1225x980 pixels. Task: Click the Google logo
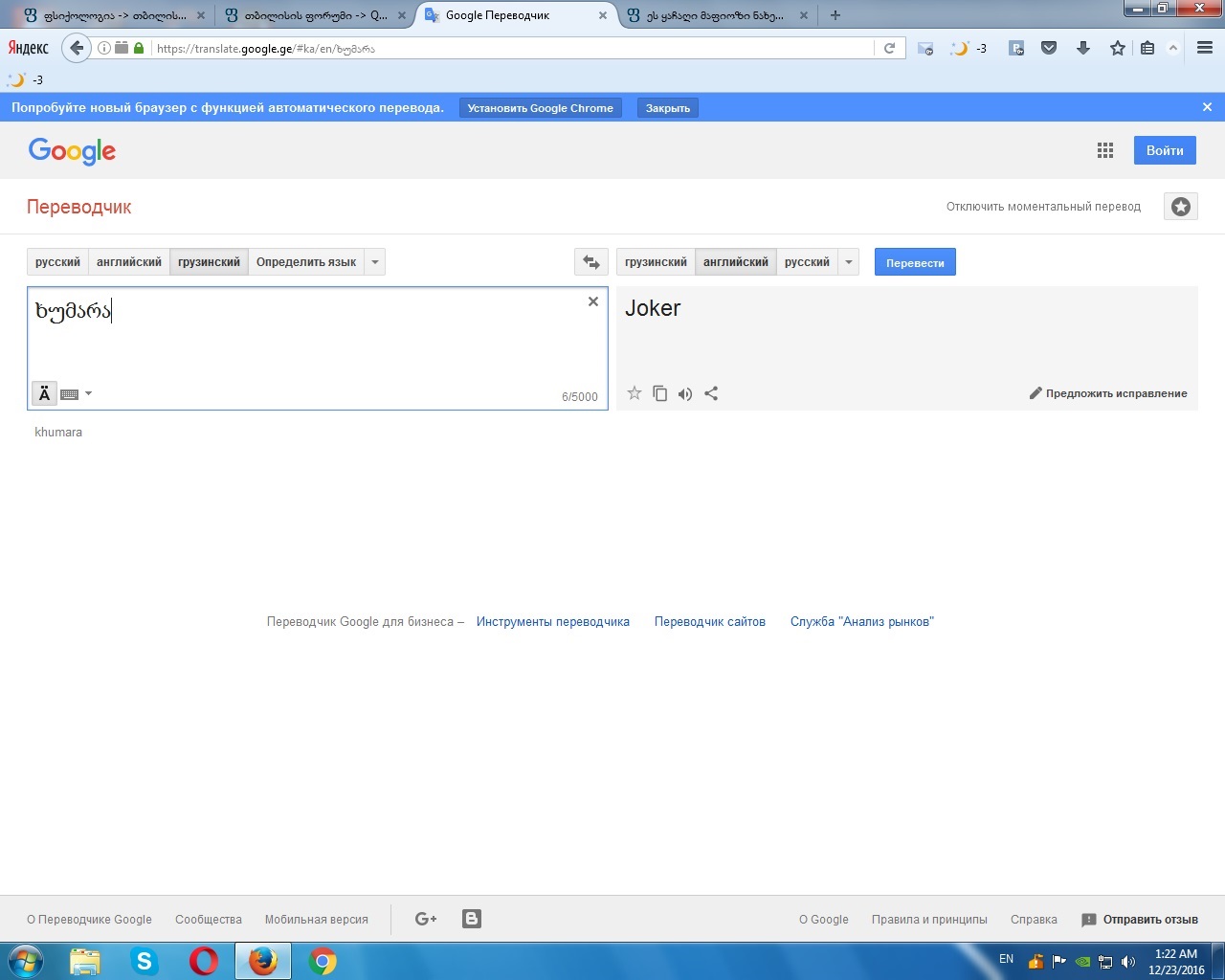click(72, 151)
